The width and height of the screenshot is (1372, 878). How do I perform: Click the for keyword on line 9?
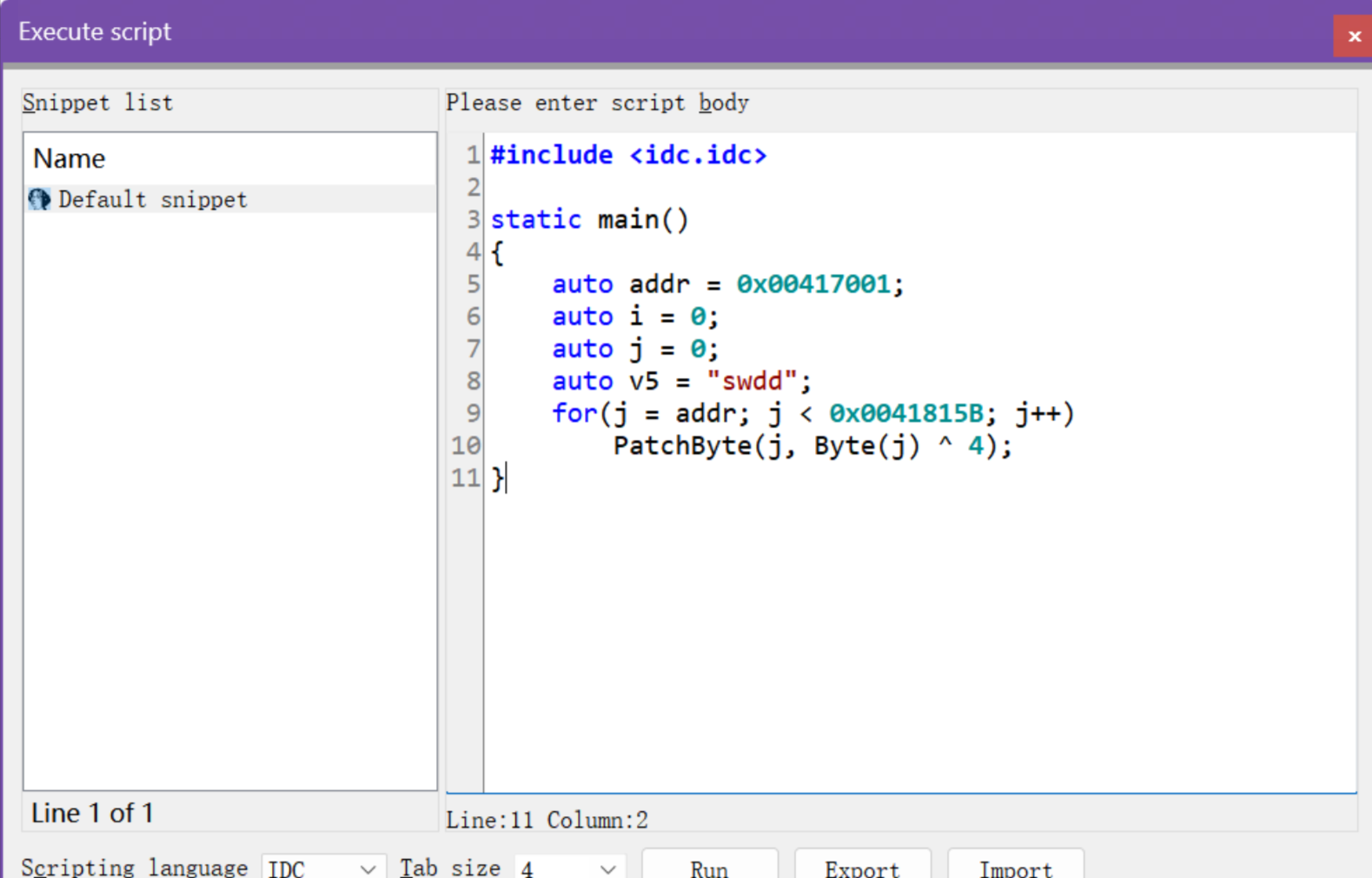[x=574, y=413]
